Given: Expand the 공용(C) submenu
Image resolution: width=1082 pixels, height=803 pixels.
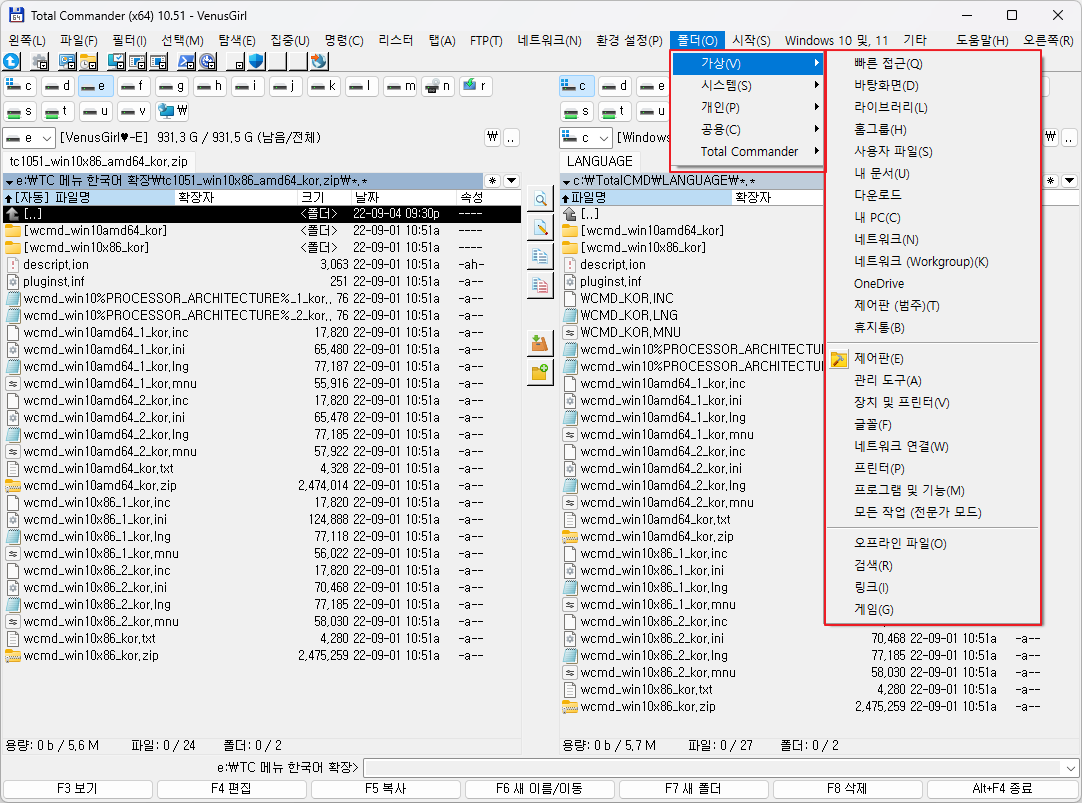Looking at the screenshot, I should pos(748,130).
